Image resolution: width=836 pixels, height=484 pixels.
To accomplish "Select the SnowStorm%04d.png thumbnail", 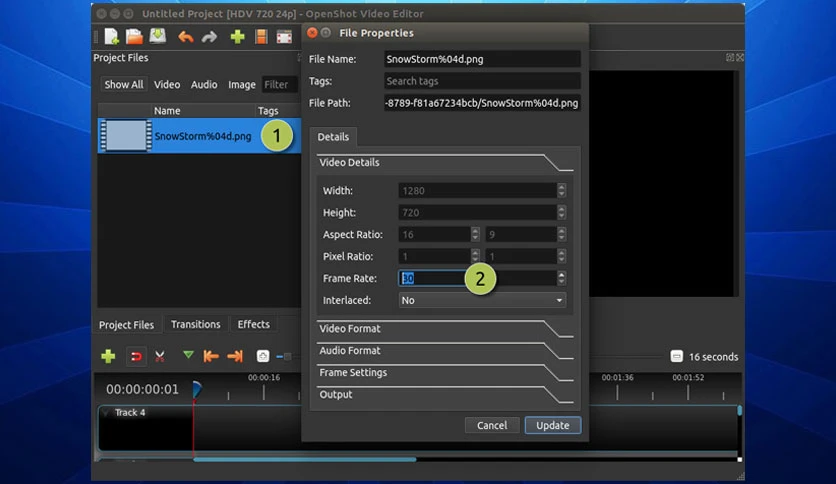I will coord(126,136).
